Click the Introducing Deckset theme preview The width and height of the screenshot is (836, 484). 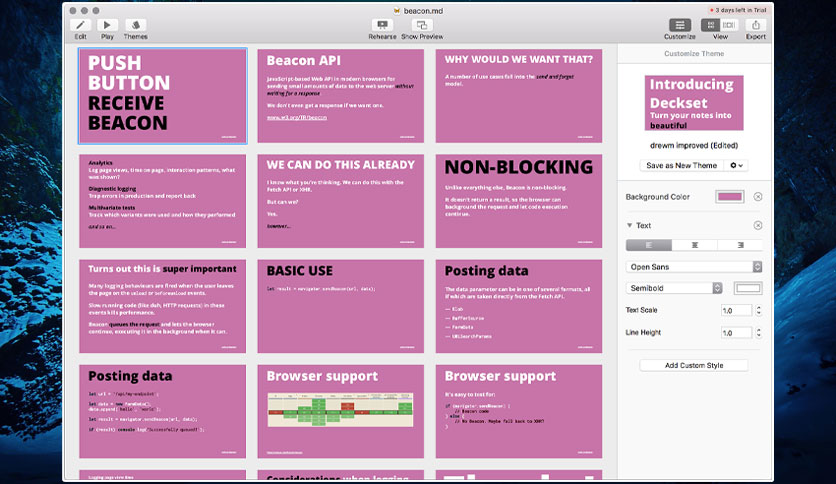click(694, 103)
